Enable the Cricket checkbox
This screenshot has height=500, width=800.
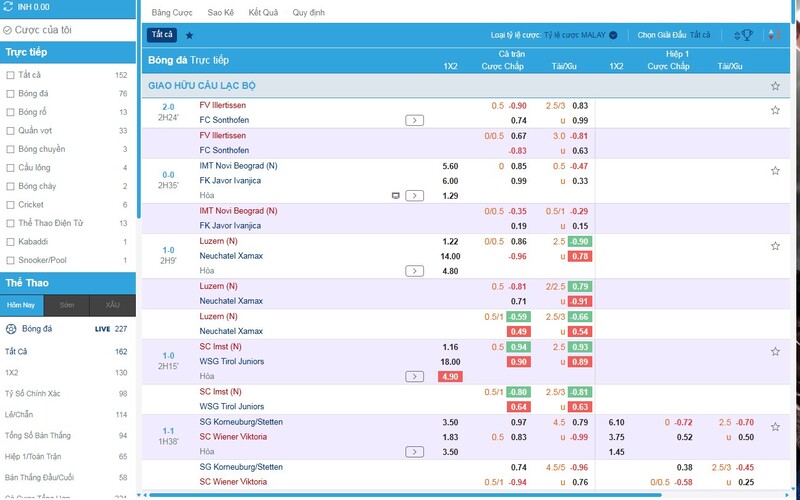click(x=10, y=205)
